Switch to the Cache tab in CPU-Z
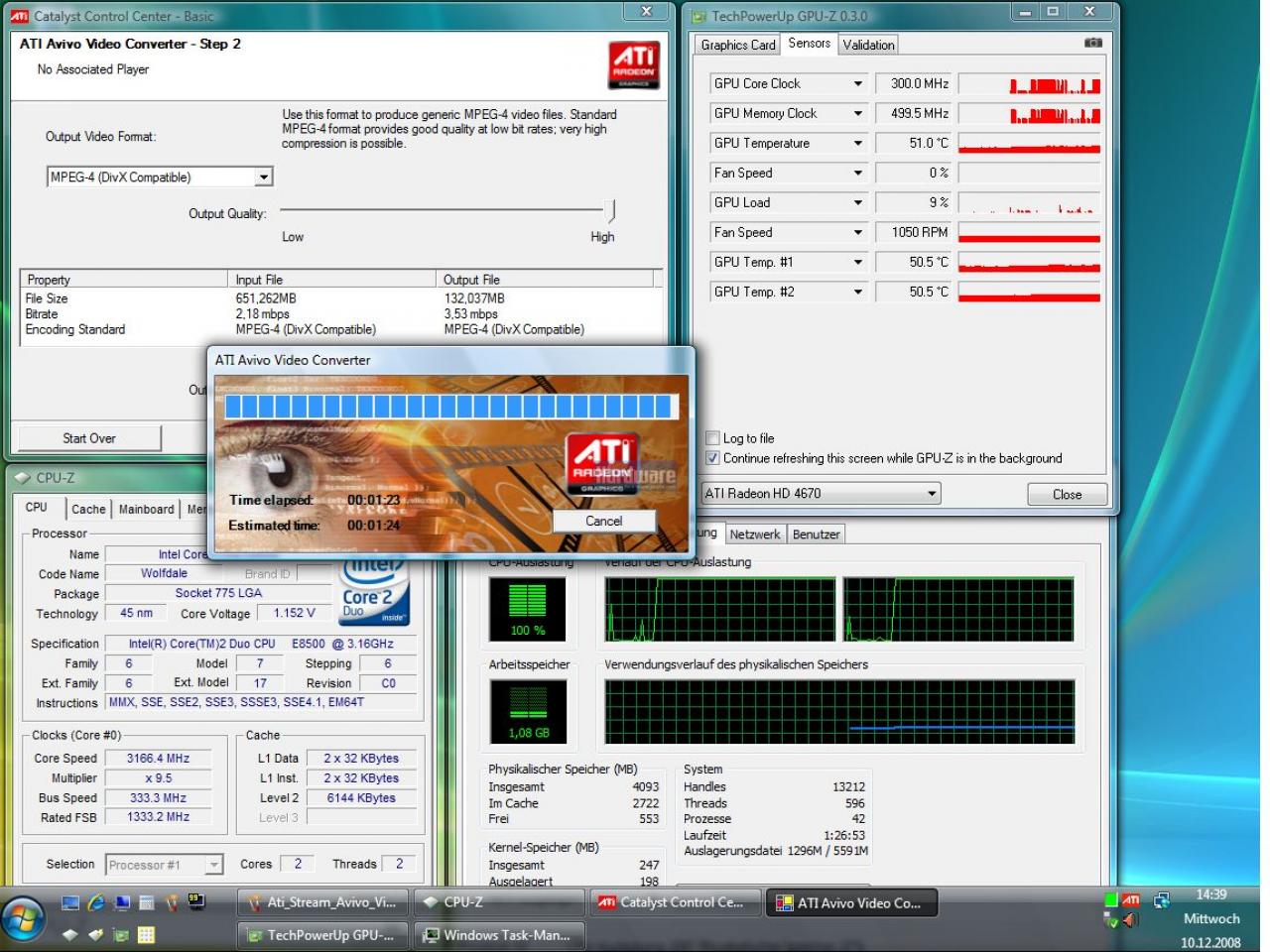This screenshot has width=1270, height=952. tap(88, 509)
